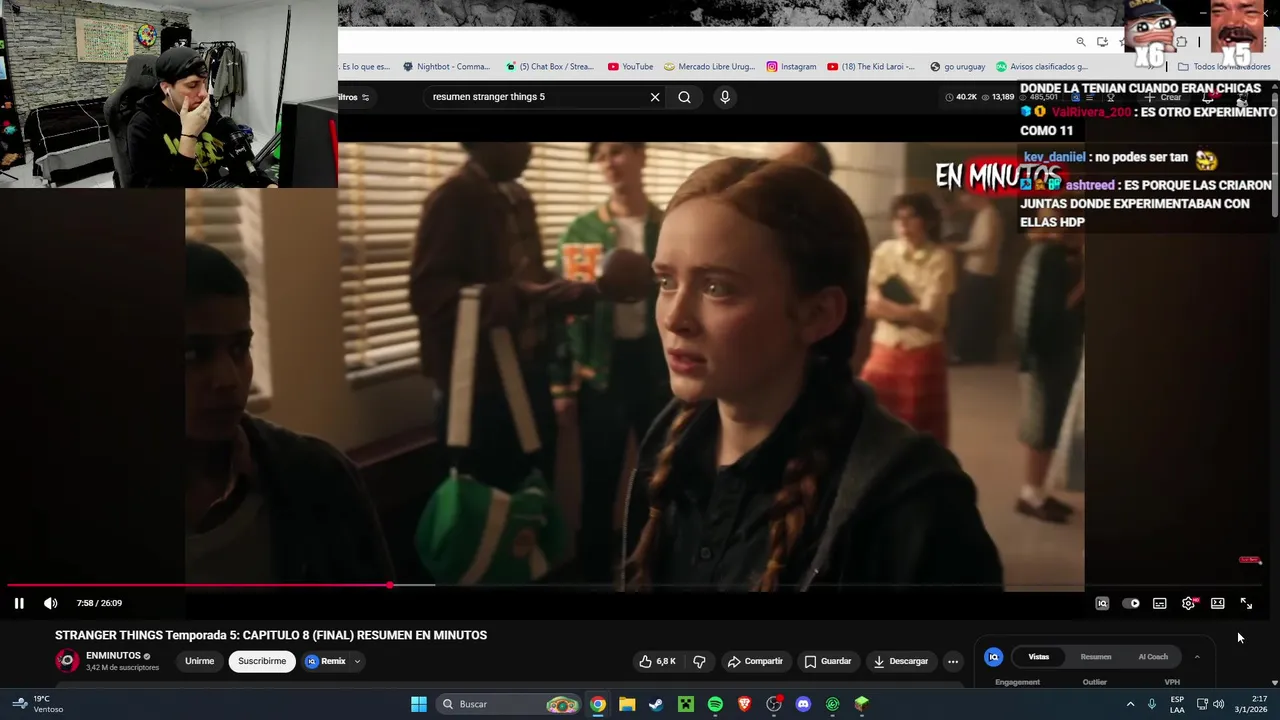Click the video title text
The height and width of the screenshot is (720, 1280).
click(271, 635)
